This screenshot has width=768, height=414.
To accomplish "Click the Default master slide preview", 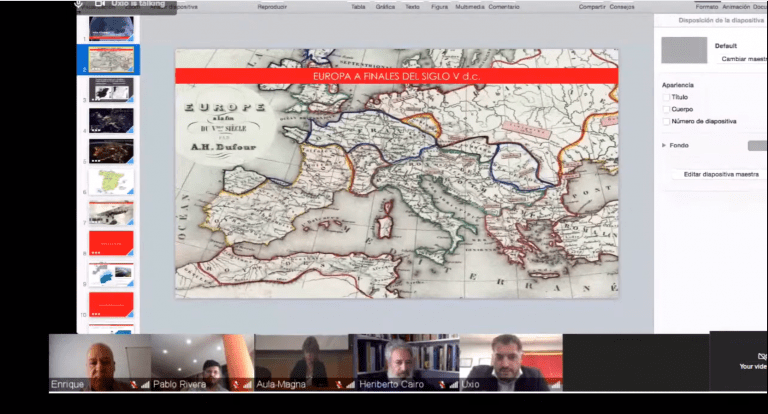I will pos(684,50).
